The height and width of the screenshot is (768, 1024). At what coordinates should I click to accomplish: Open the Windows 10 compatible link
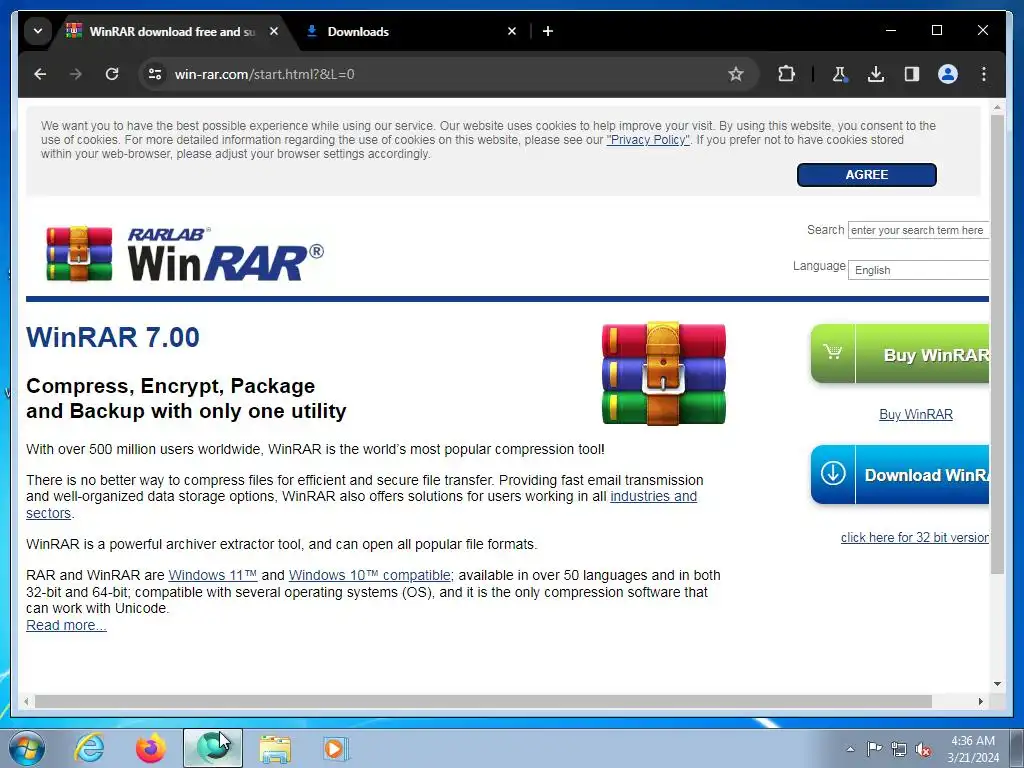(x=370, y=575)
